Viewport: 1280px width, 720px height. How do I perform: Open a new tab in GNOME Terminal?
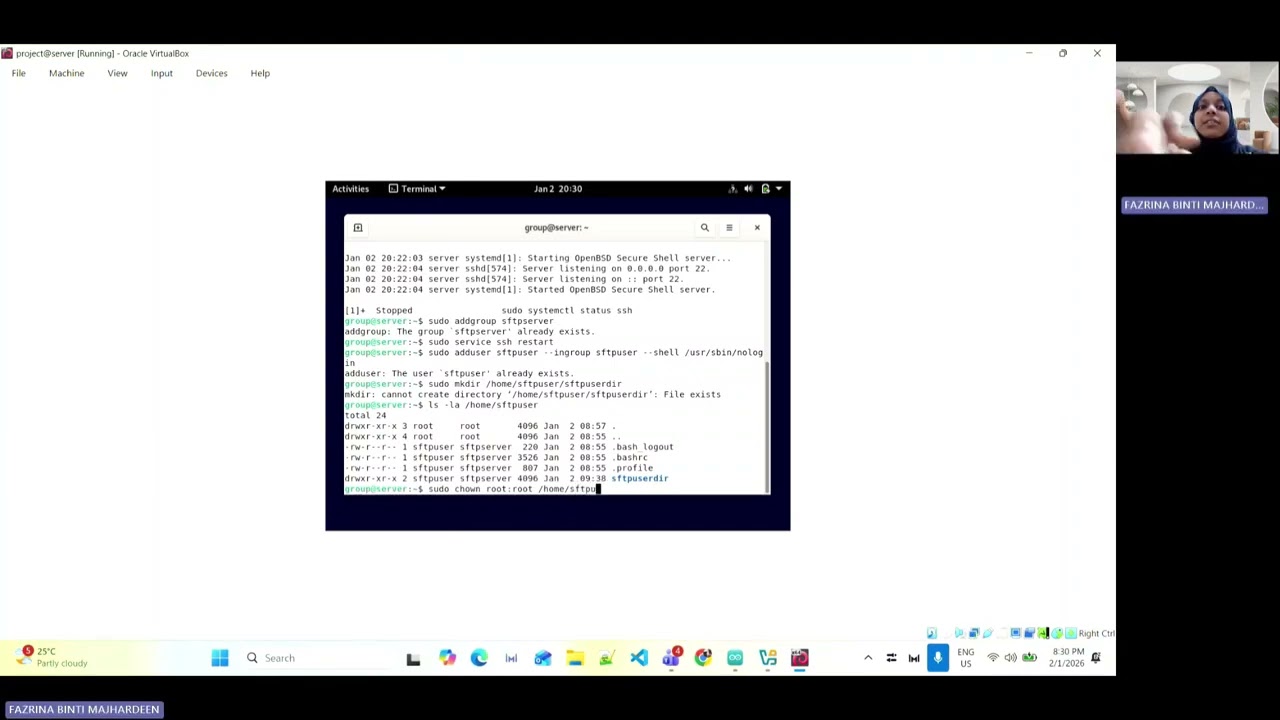tap(358, 228)
